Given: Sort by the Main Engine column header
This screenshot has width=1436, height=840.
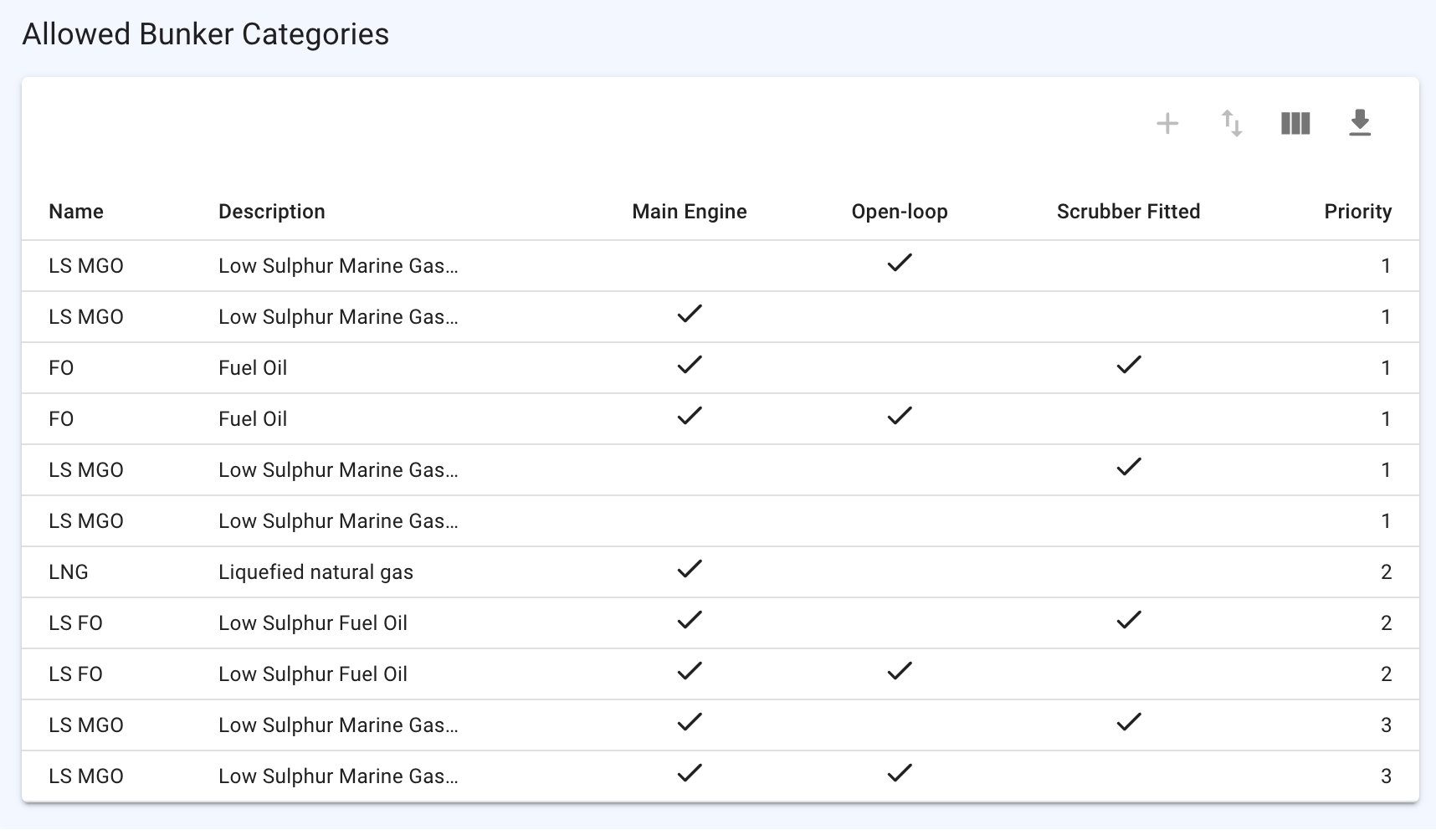Looking at the screenshot, I should pyautogui.click(x=690, y=212).
